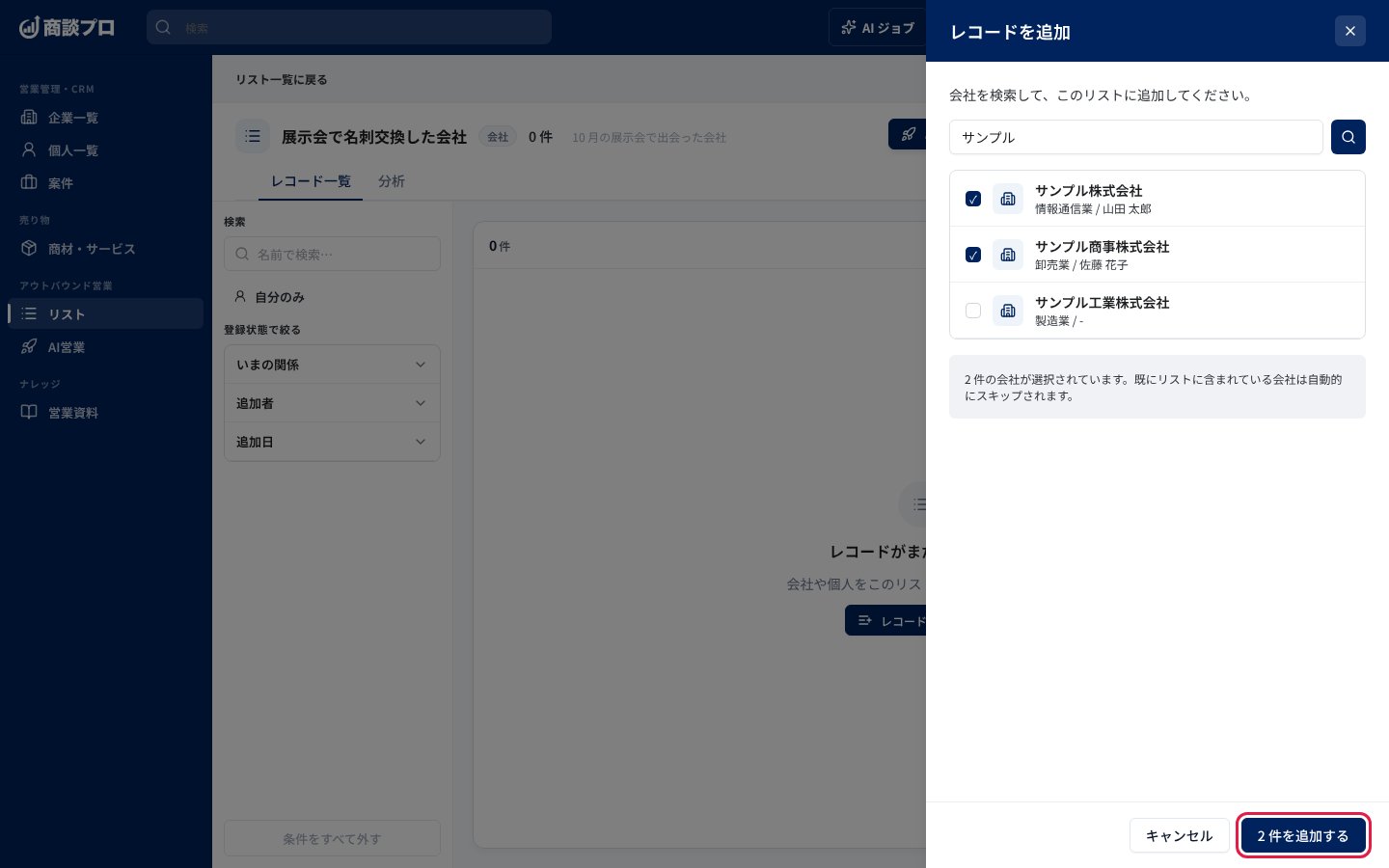Click the レコード add button in empty state
1389x868 pixels.
(x=885, y=621)
